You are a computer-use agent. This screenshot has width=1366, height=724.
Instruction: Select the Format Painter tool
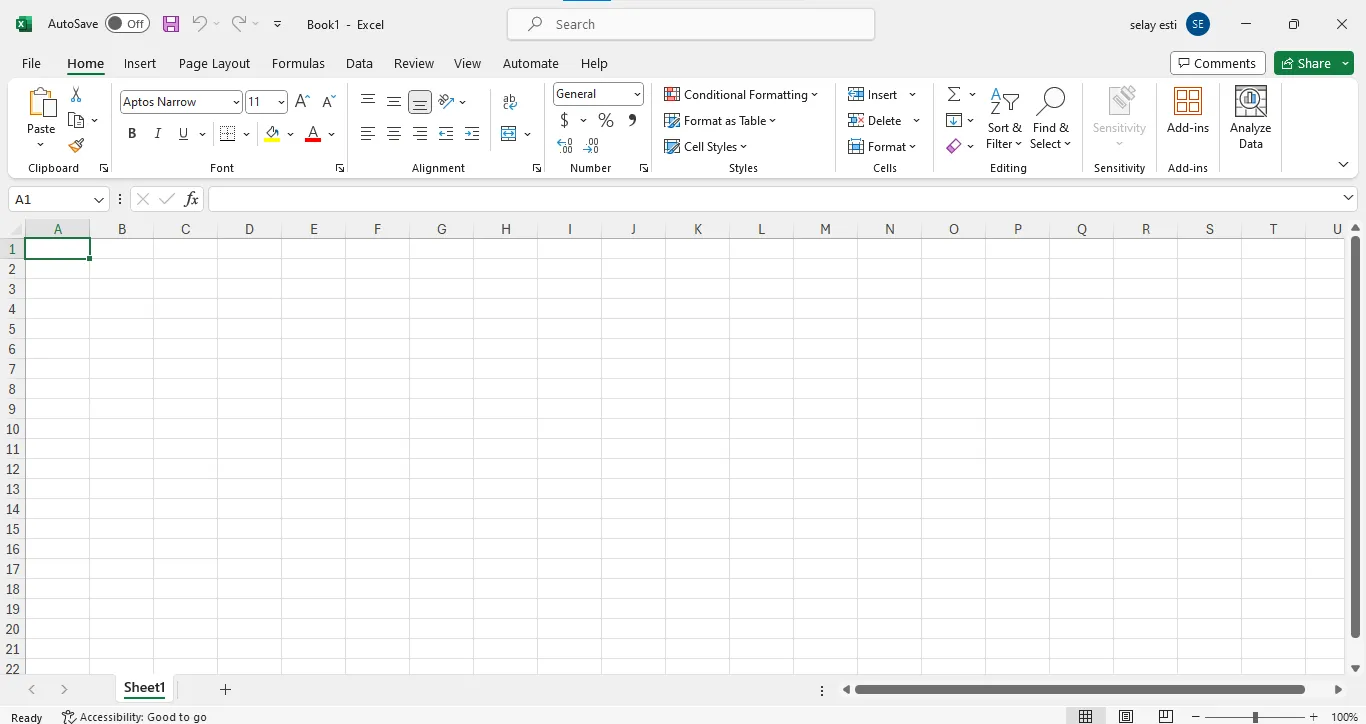pyautogui.click(x=76, y=145)
